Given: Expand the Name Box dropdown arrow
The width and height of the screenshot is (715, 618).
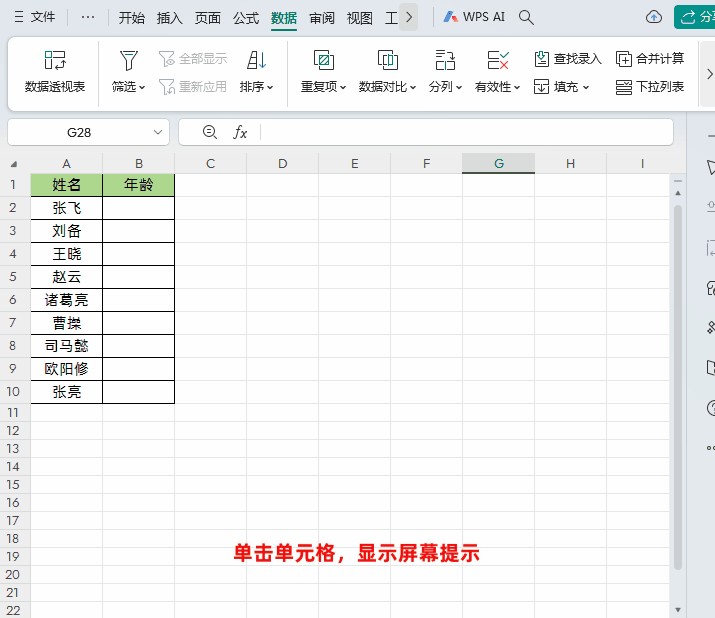Looking at the screenshot, I should pyautogui.click(x=159, y=132).
